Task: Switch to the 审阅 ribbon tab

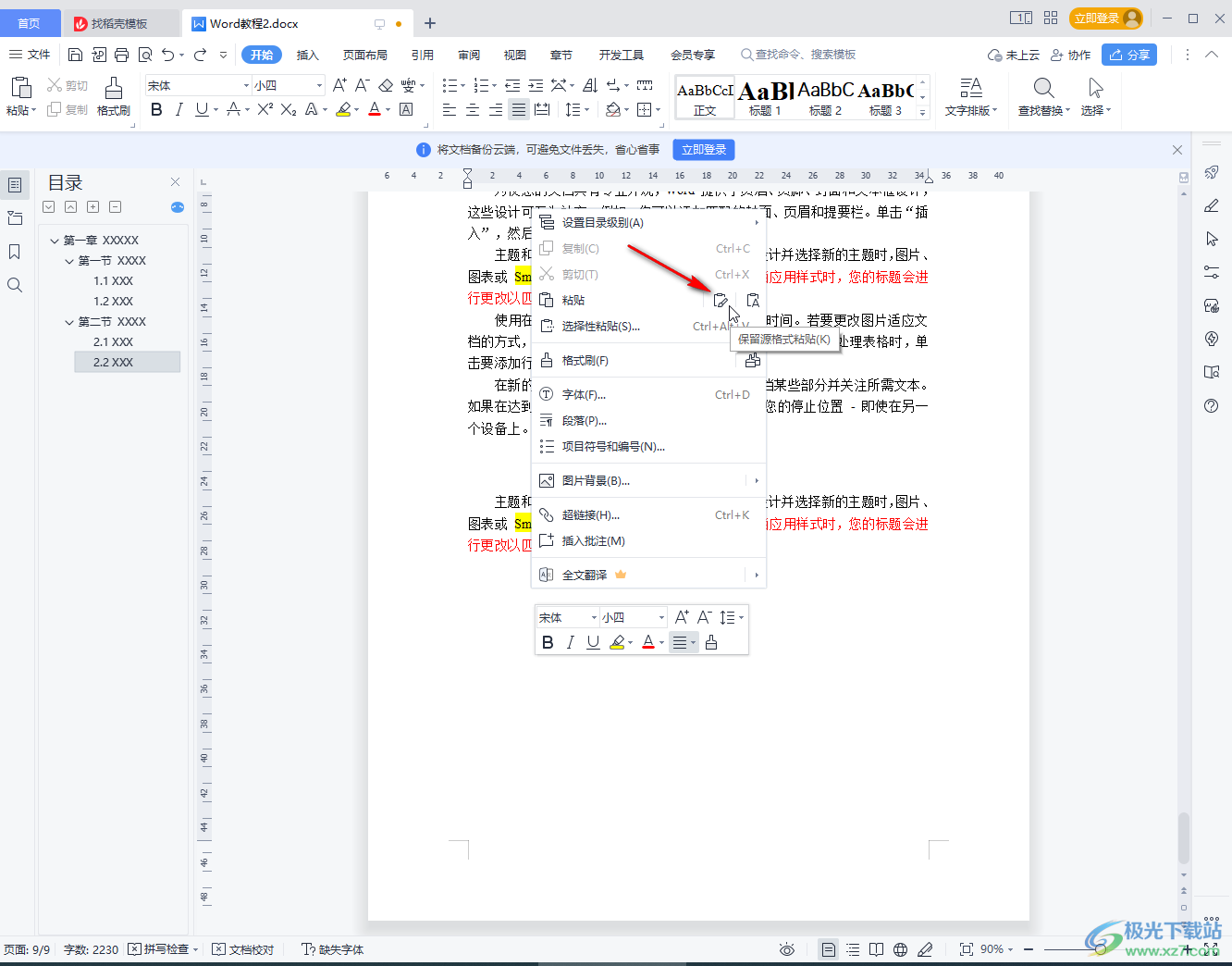Action: point(469,55)
